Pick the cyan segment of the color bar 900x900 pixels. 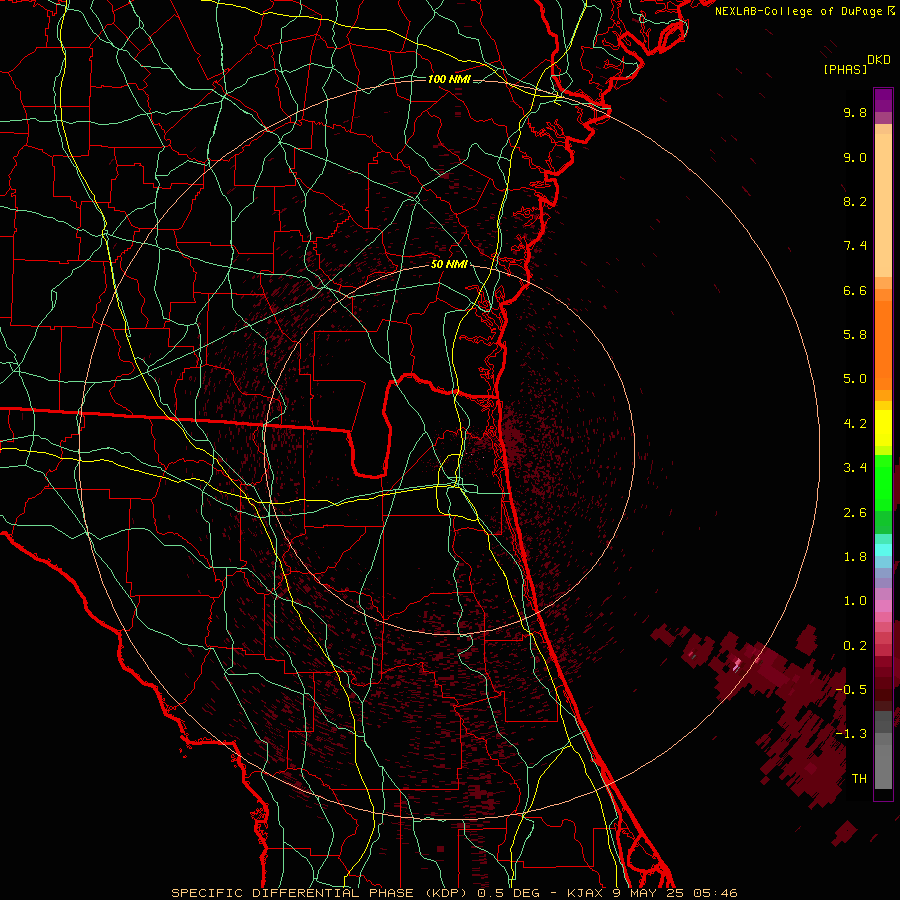click(x=883, y=550)
